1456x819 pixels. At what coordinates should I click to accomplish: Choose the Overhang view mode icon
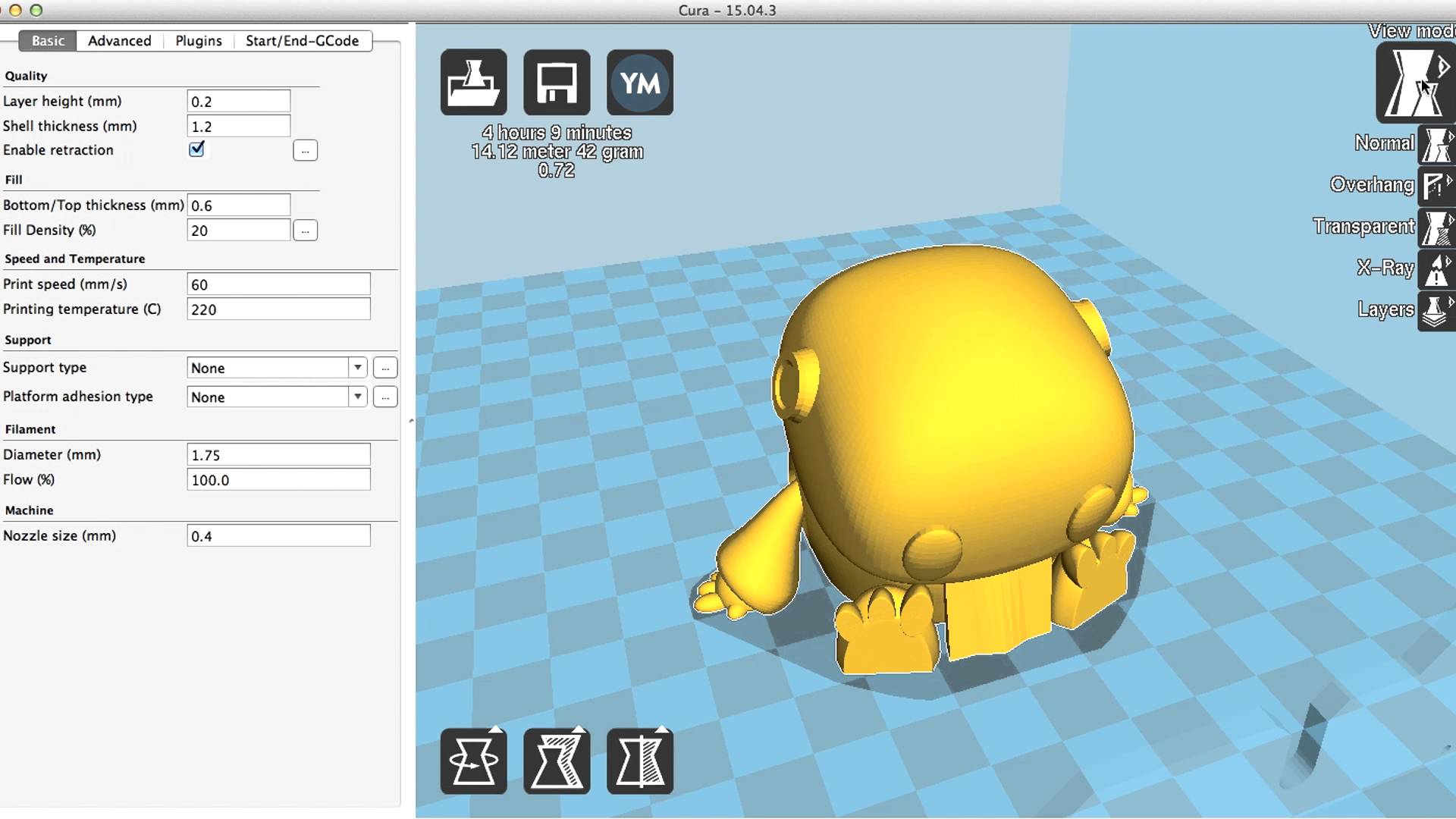tap(1436, 186)
